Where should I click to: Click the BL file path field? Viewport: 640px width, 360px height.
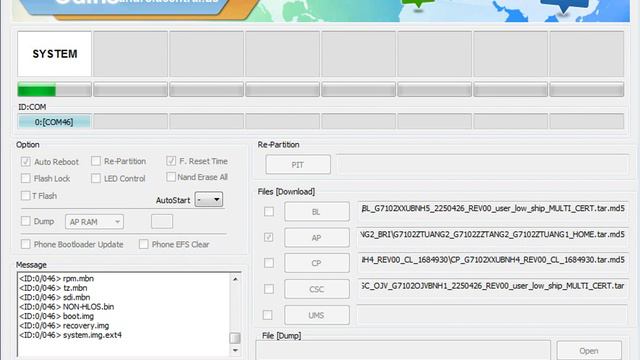492,211
